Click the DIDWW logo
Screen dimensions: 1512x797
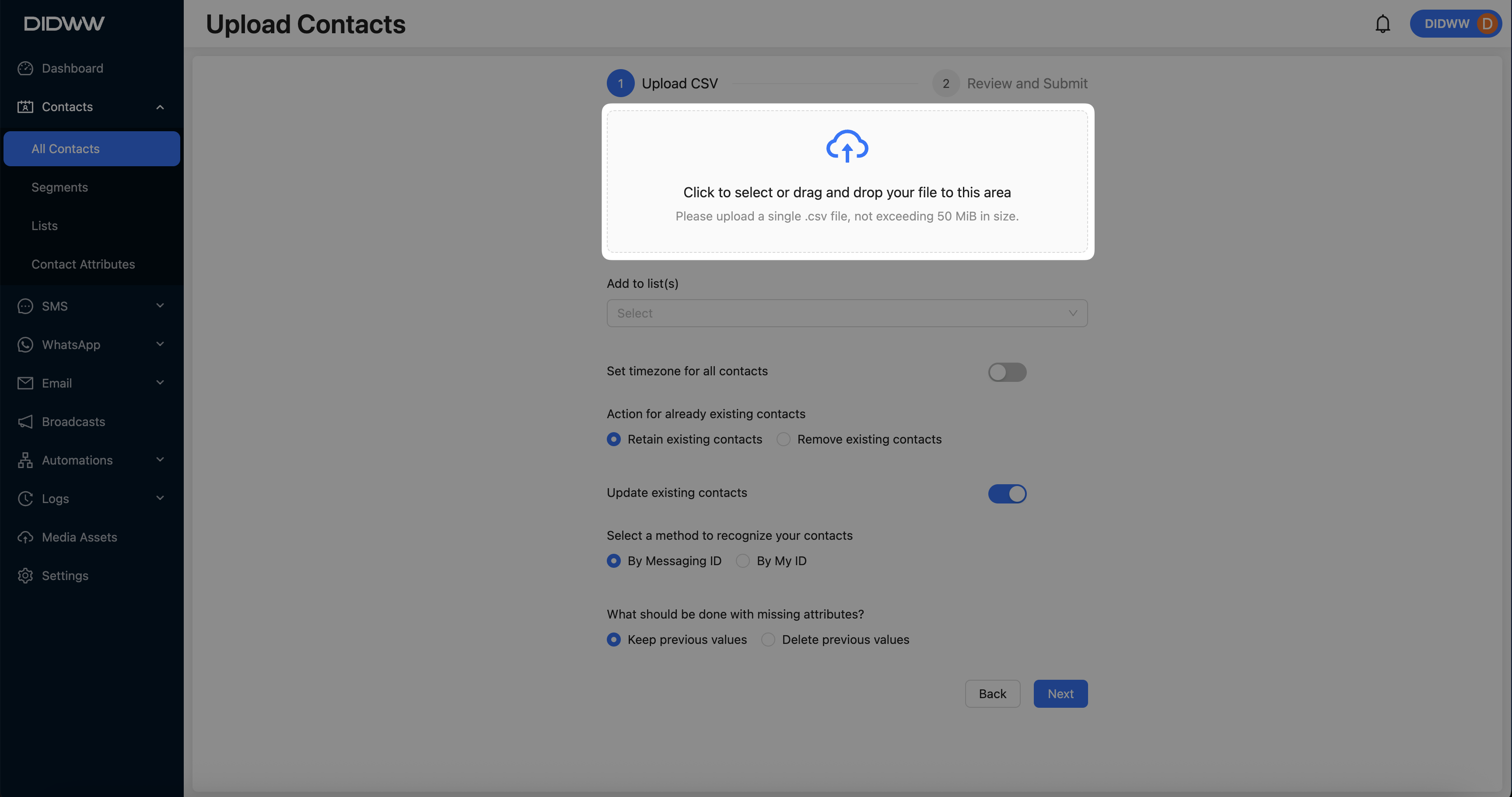click(x=65, y=24)
